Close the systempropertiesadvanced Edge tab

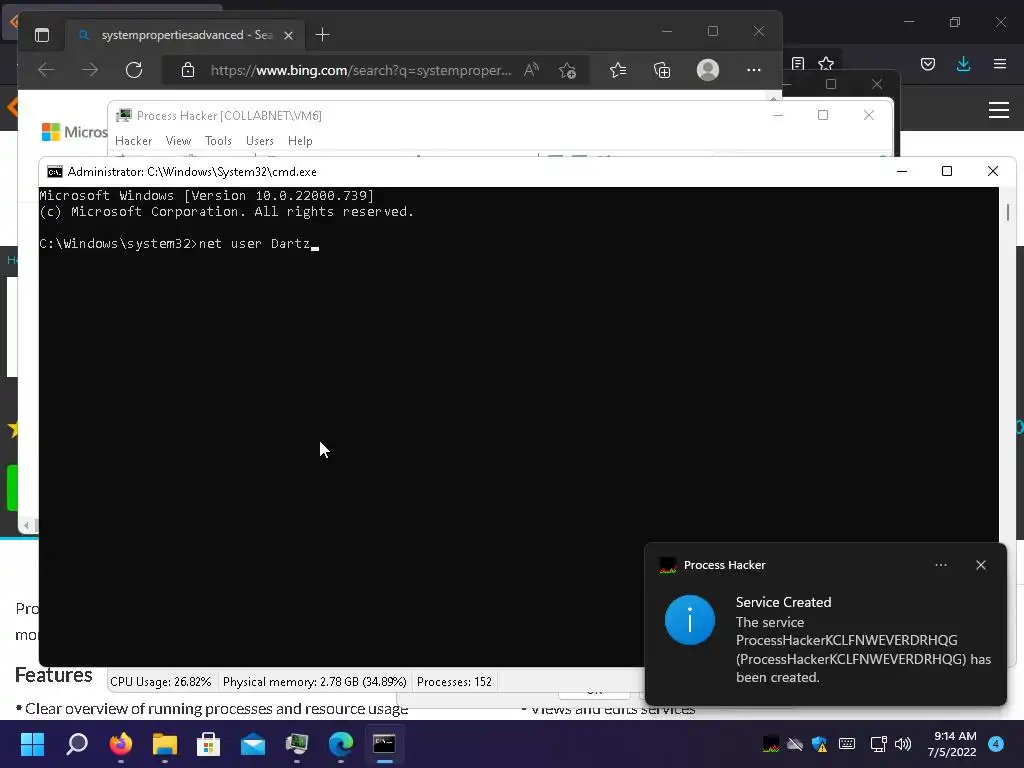(x=288, y=35)
